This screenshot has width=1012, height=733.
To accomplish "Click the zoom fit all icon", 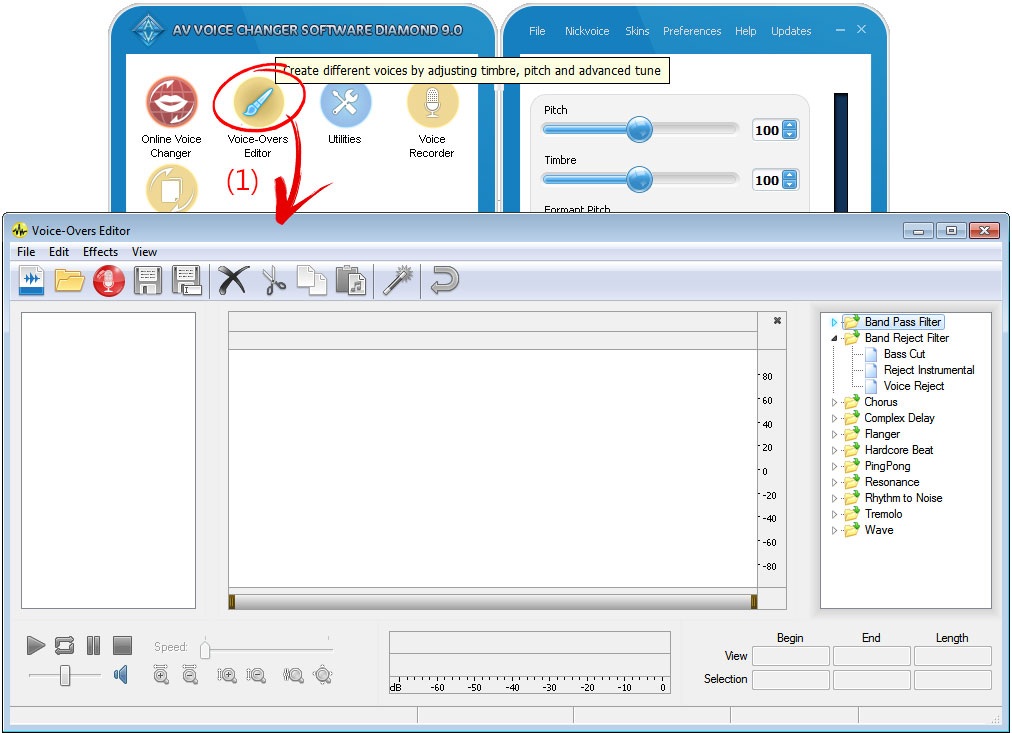I will click(323, 676).
